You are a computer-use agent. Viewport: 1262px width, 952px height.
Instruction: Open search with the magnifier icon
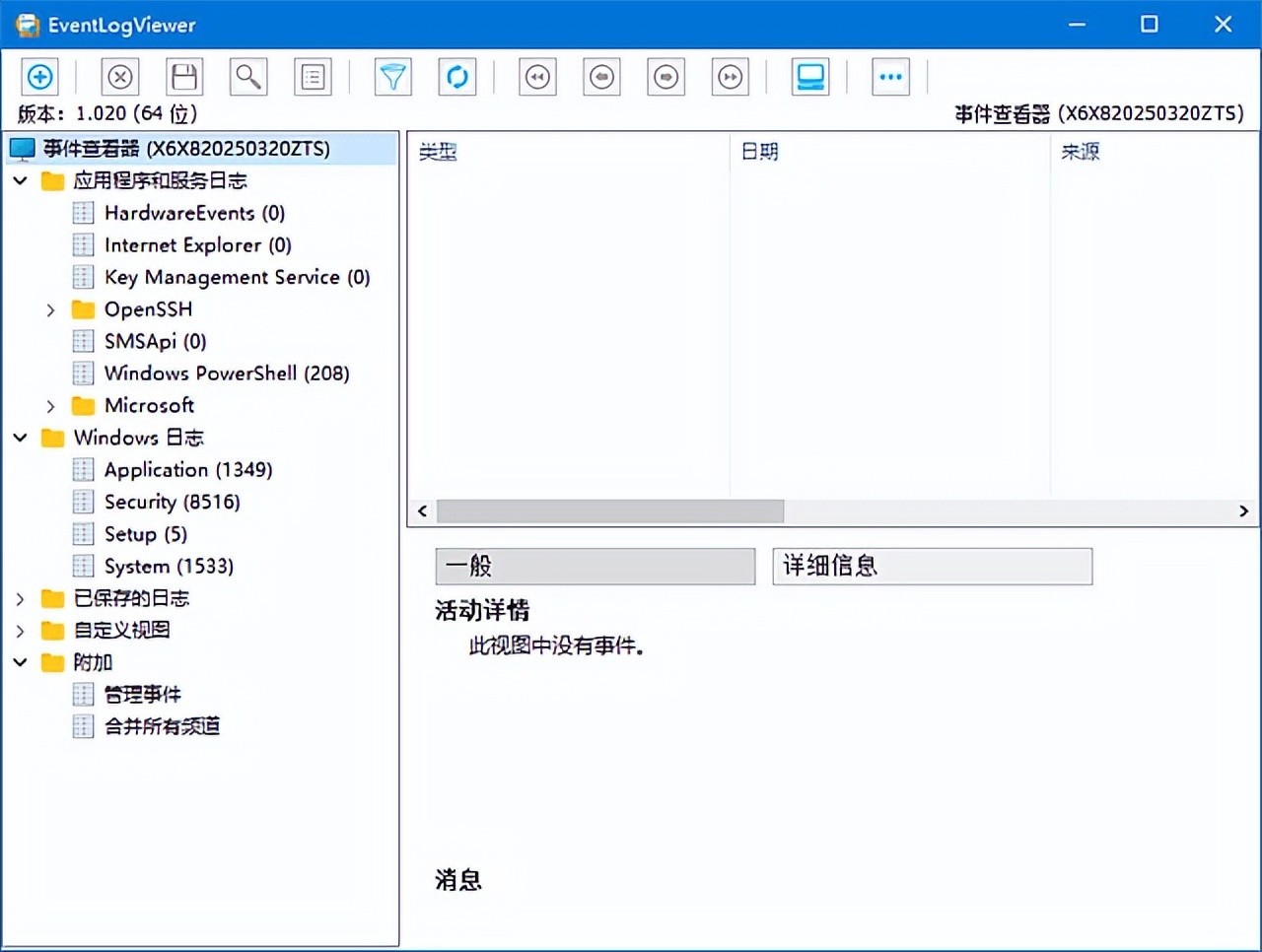point(248,77)
